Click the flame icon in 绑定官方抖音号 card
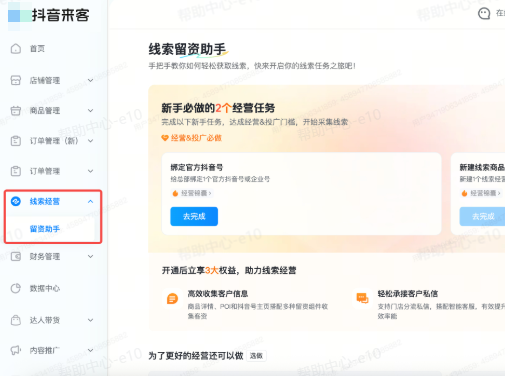This screenshot has width=505, height=376. pos(175,193)
